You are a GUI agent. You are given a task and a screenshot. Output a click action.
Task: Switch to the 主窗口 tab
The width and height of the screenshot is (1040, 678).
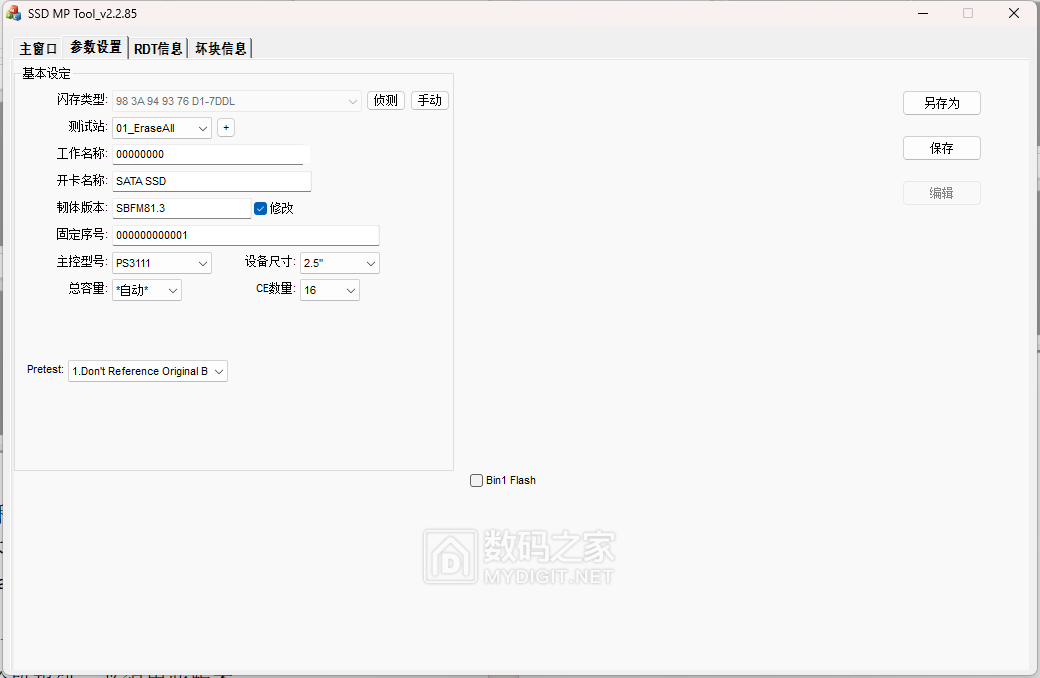(x=38, y=48)
